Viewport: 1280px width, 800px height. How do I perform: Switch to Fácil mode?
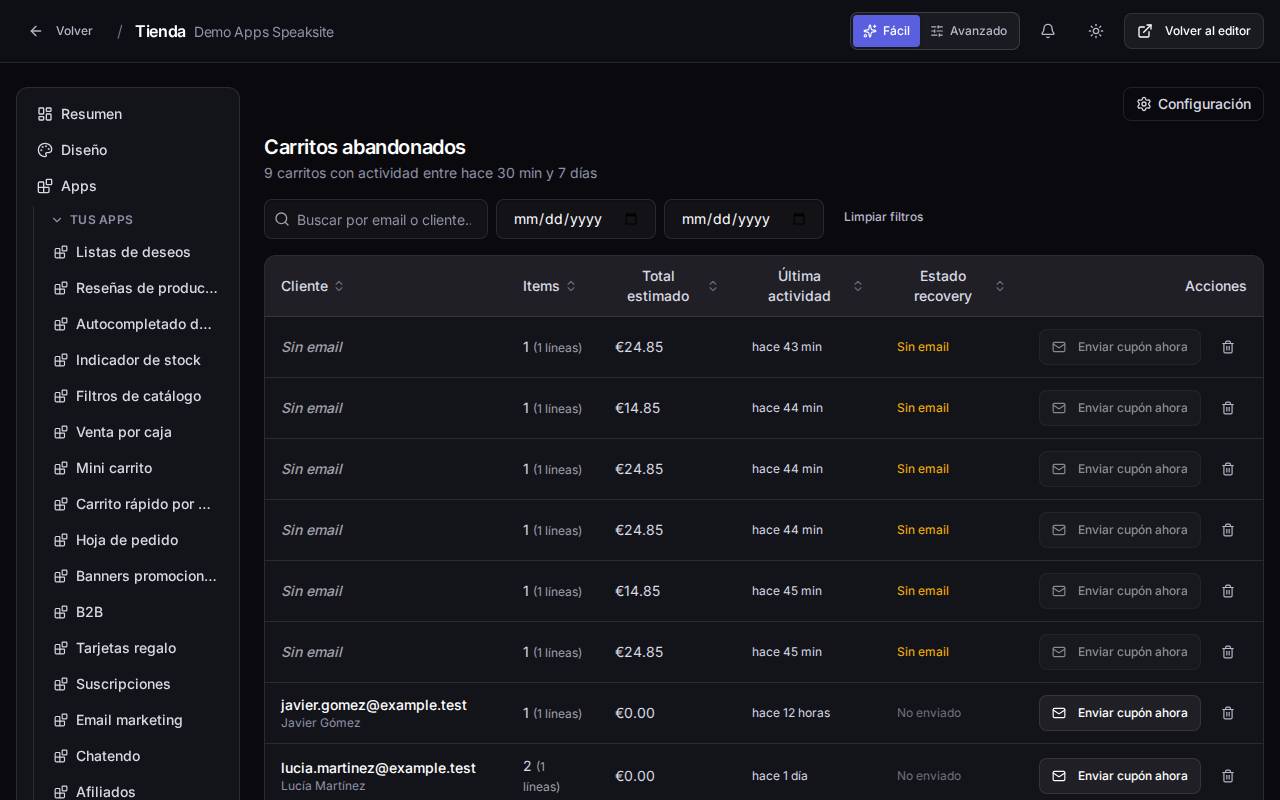tap(886, 31)
